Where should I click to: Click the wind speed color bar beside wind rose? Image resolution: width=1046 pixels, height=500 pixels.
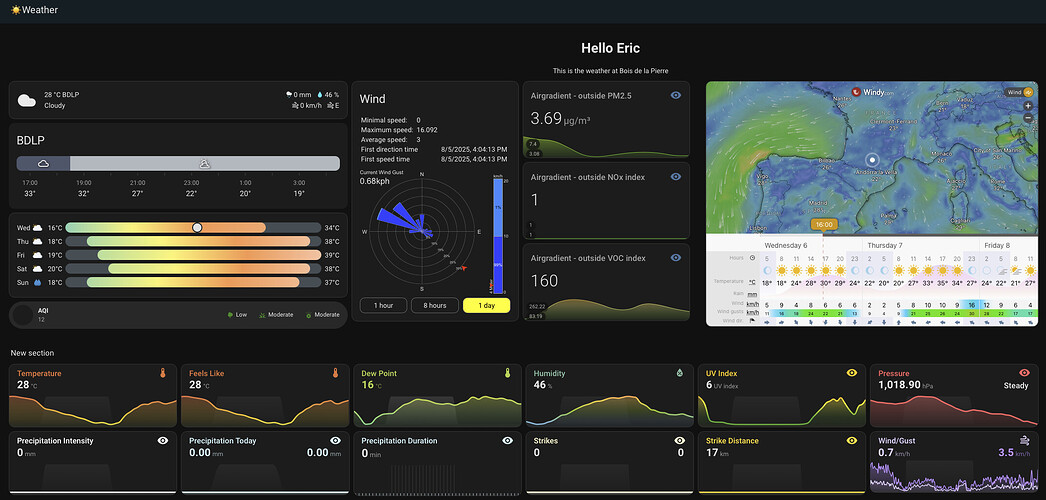[498, 236]
